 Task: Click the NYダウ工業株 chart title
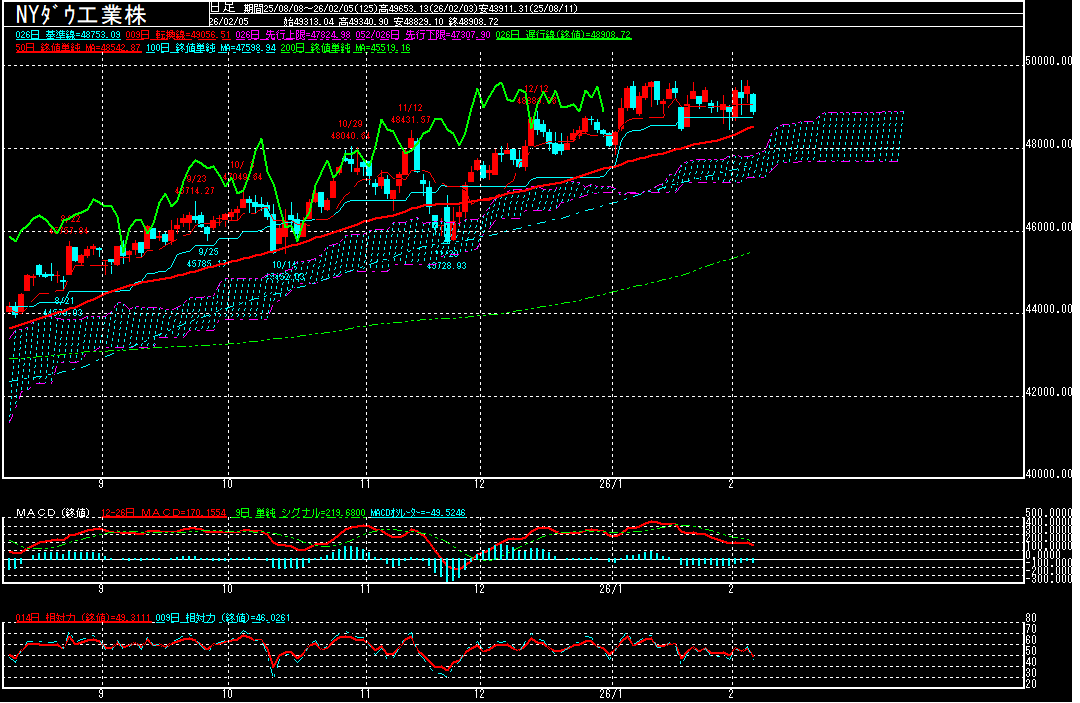point(80,15)
